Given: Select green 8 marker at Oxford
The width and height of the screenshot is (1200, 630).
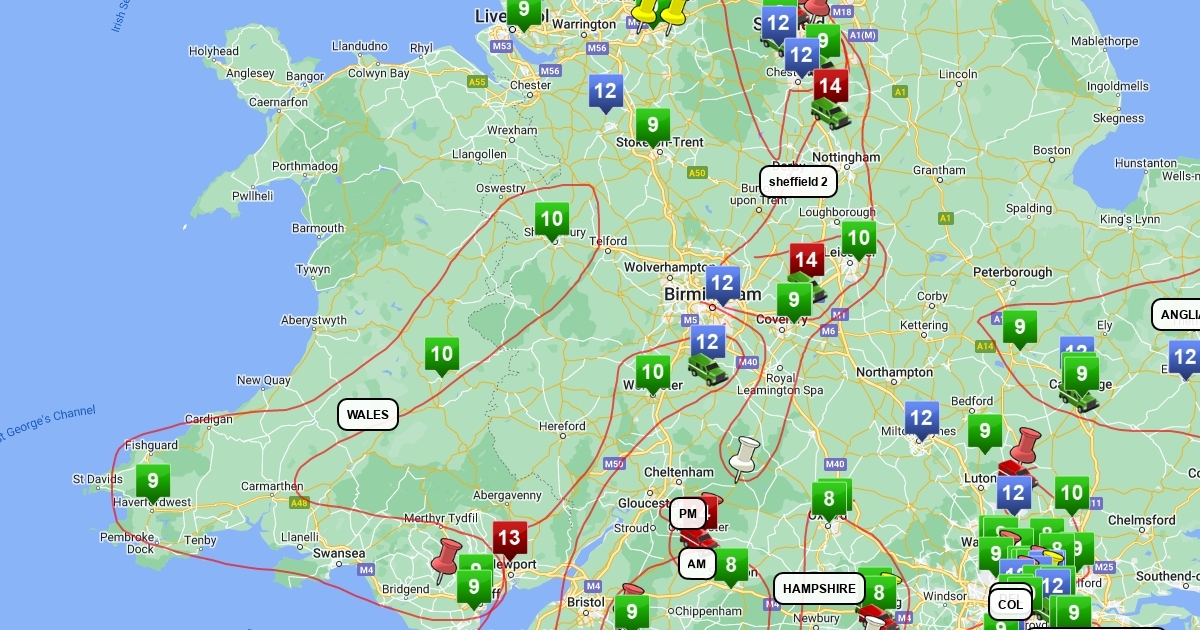Looking at the screenshot, I should [828, 499].
